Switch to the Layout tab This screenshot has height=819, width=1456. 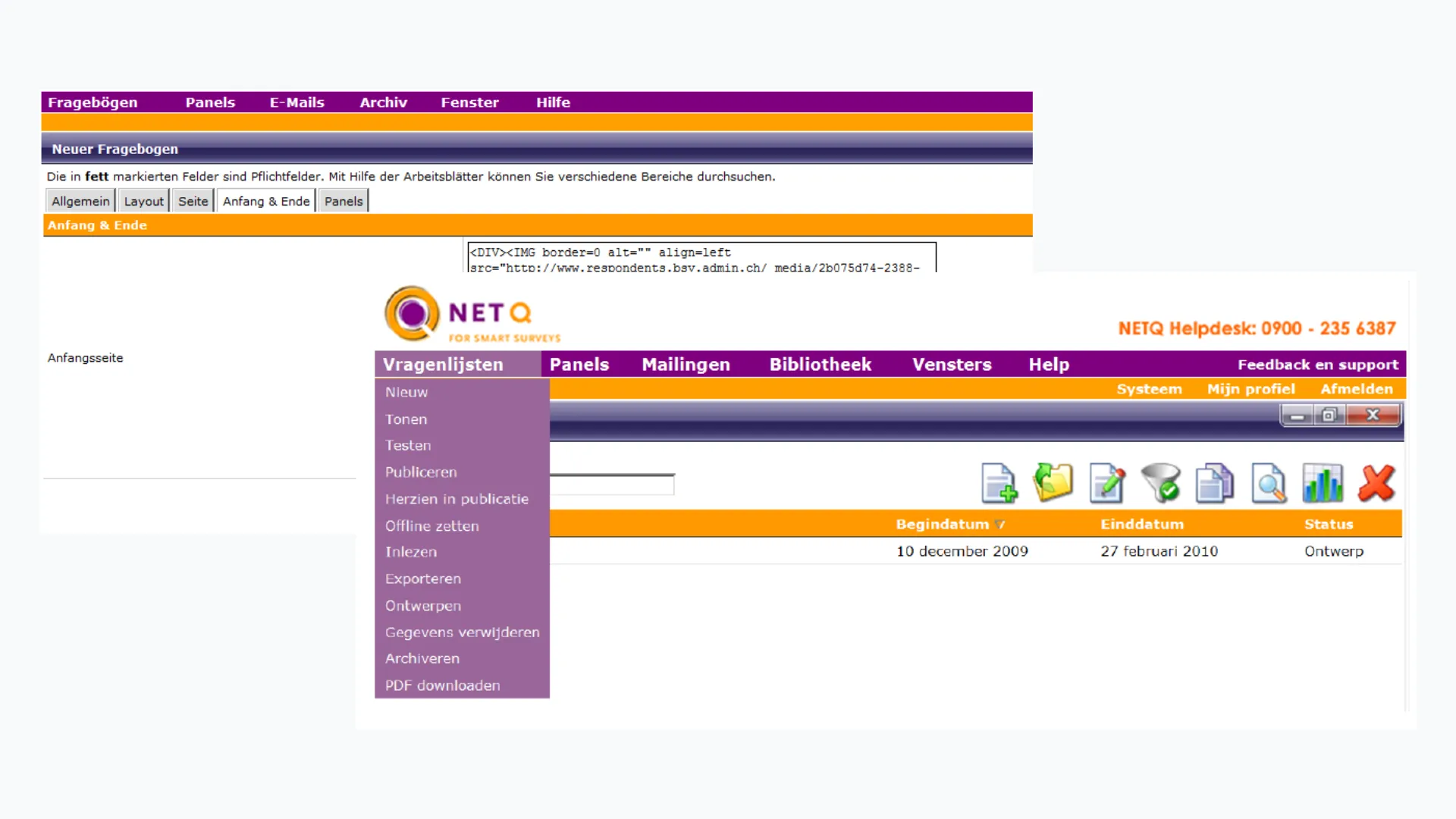coord(143,201)
